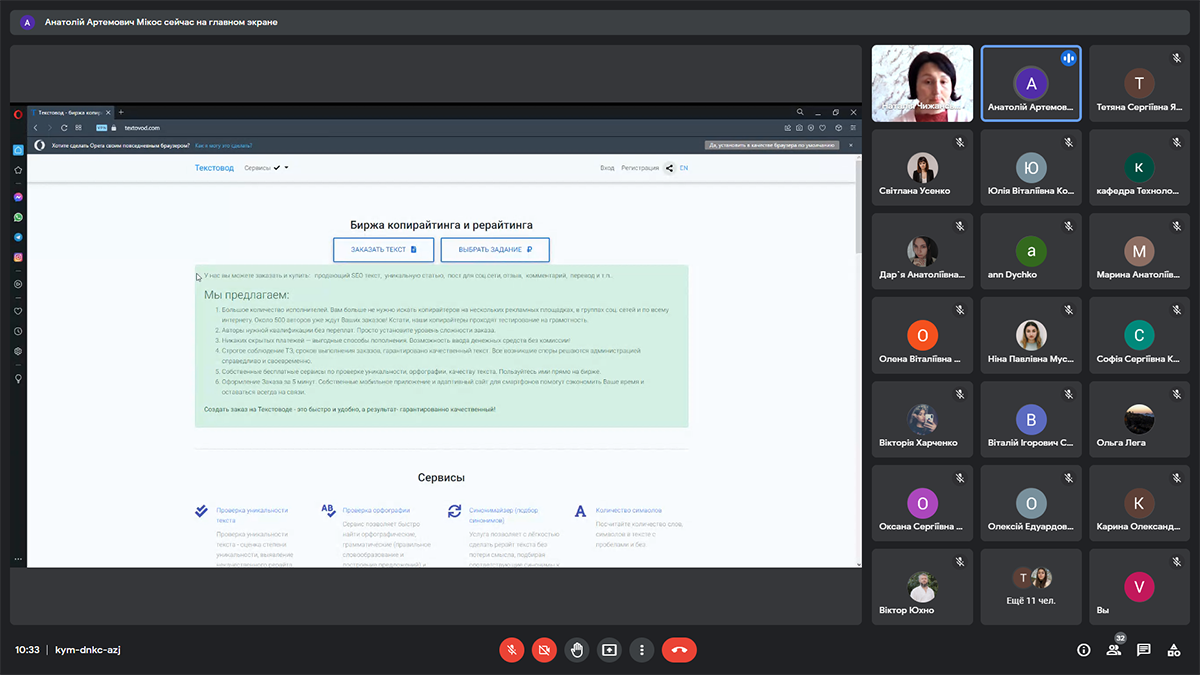Click the ВЫБРАТЬ ЗАДАНИЕ button
1200x675 pixels.
495,249
